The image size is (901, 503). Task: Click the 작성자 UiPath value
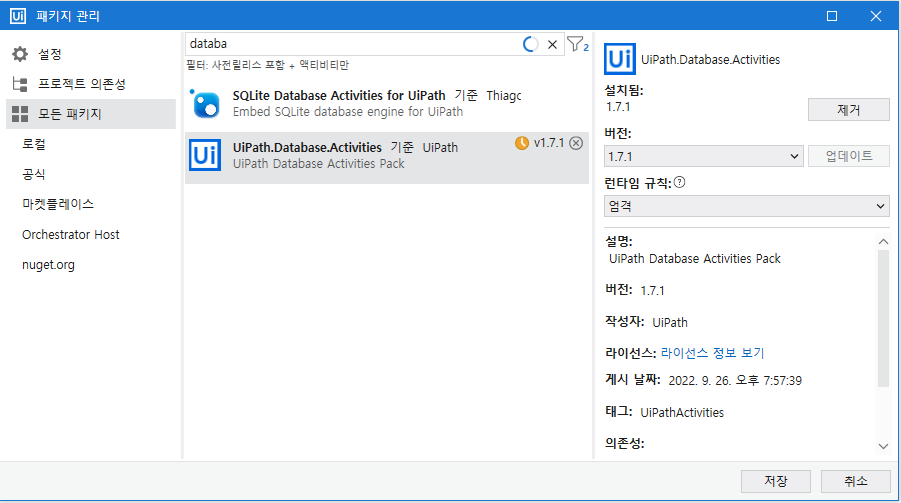click(669, 322)
